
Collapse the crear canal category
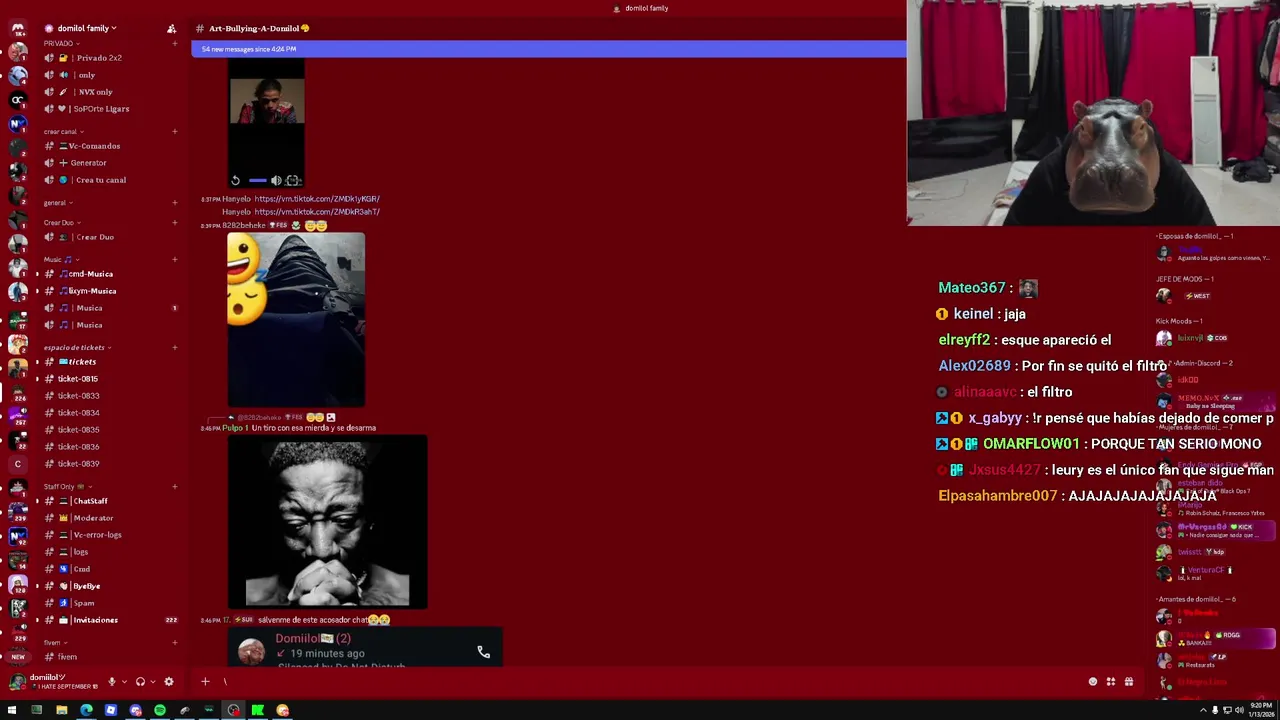(x=62, y=132)
